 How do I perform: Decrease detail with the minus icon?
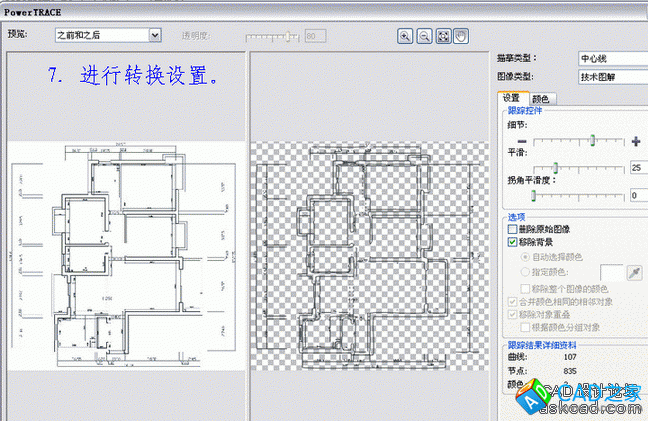pos(522,142)
